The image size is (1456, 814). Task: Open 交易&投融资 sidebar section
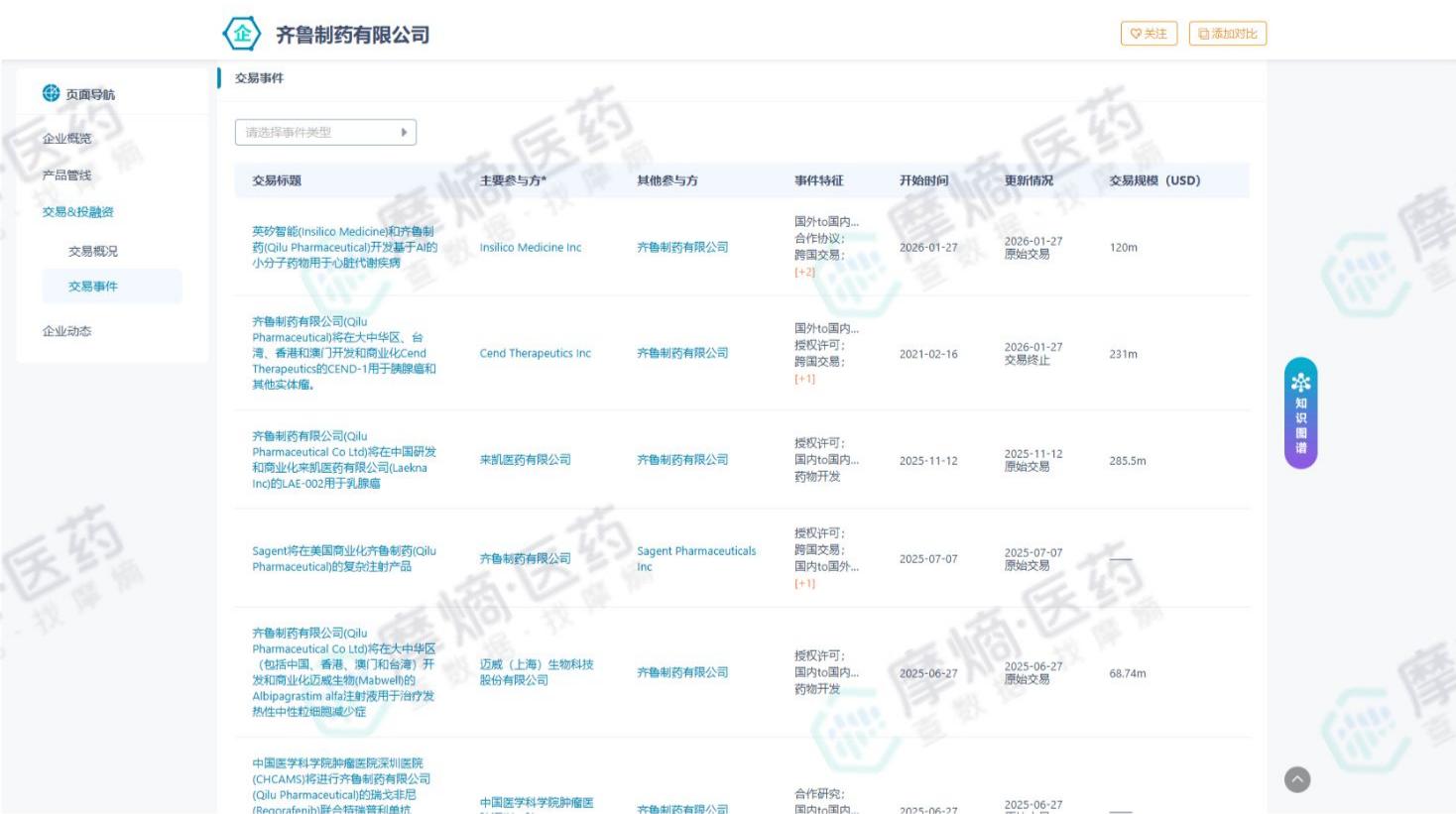77,212
